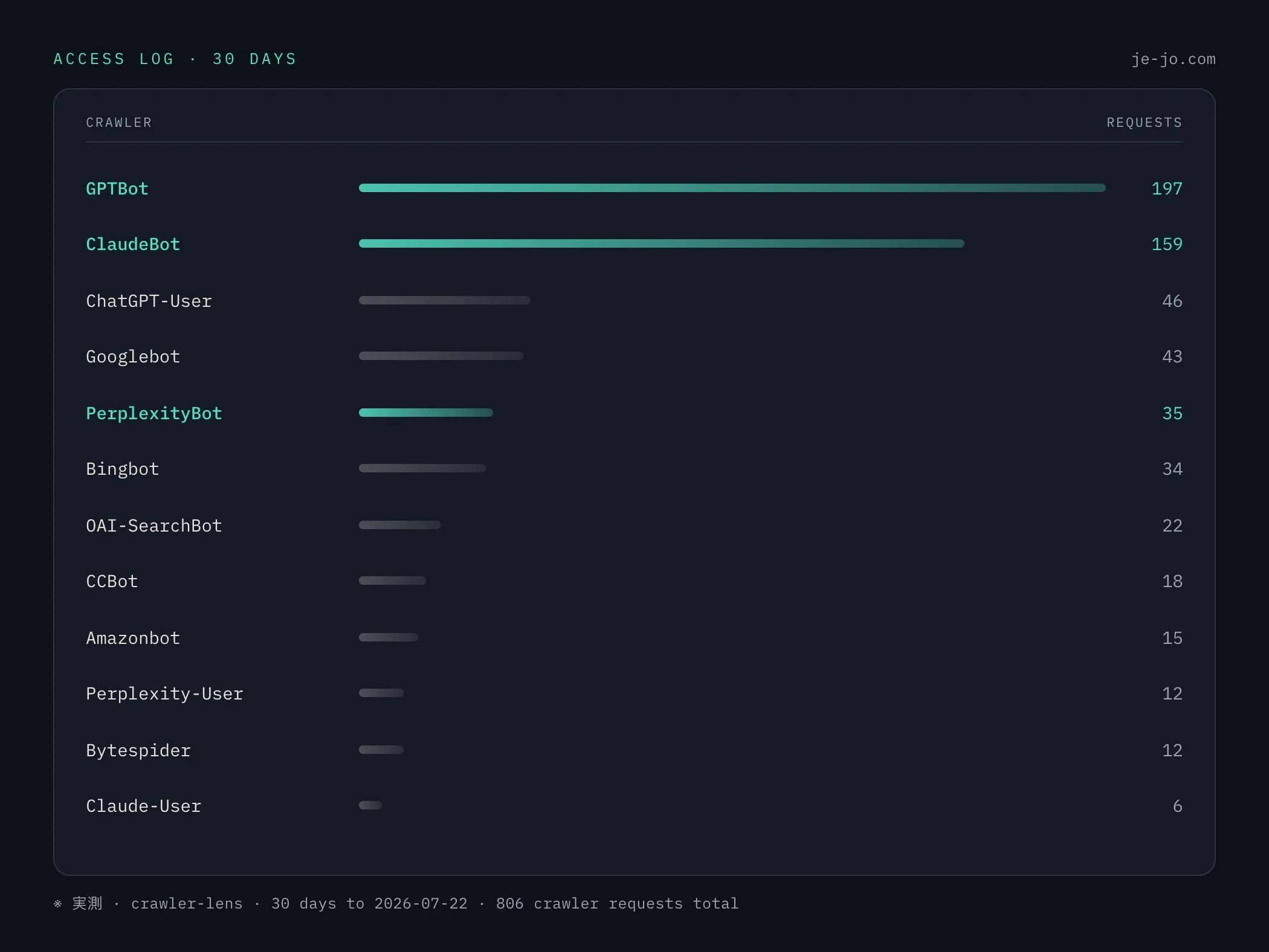This screenshot has width=1269, height=952.
Task: Click the GPTBot count 197
Action: click(1167, 188)
